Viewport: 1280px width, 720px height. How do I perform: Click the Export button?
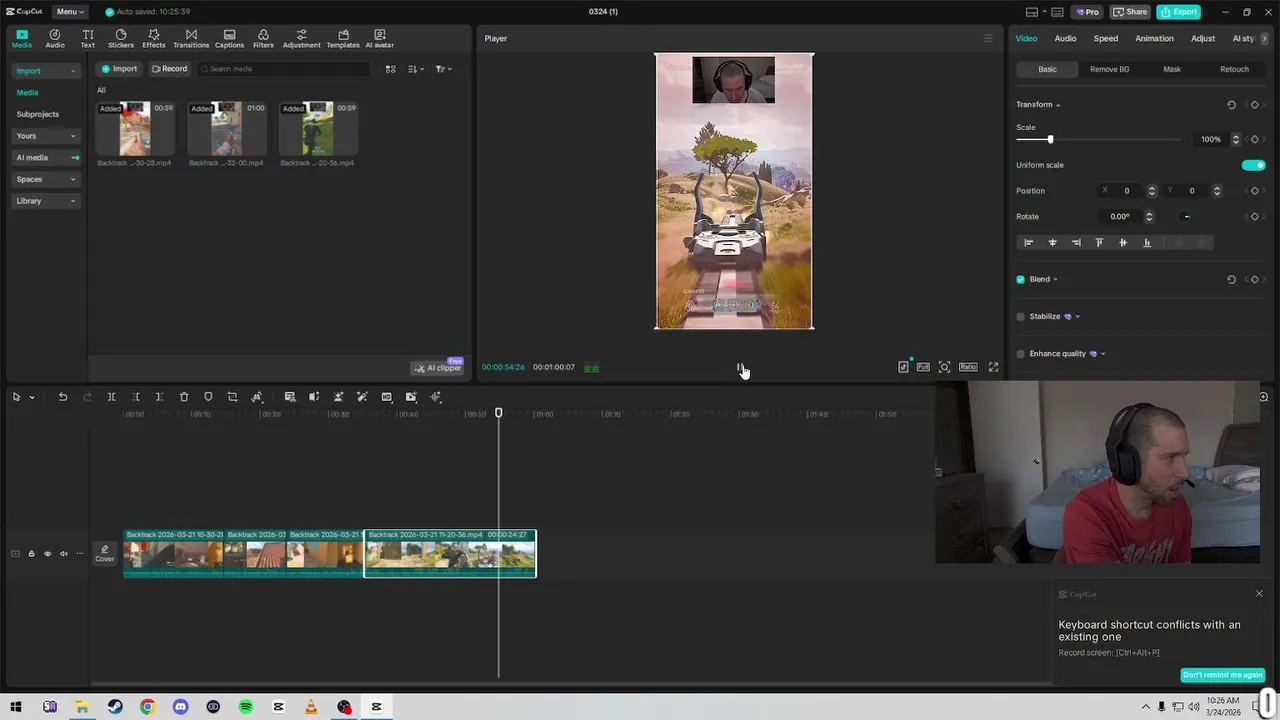pos(1179,12)
